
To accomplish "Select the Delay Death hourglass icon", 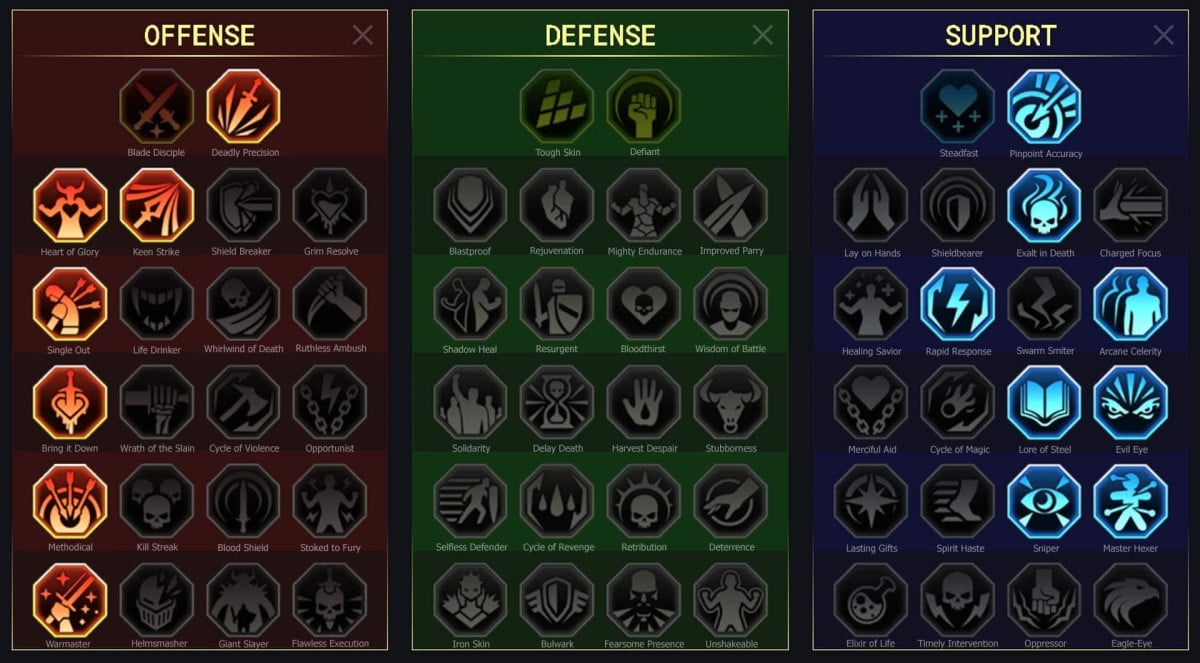I will (557, 402).
